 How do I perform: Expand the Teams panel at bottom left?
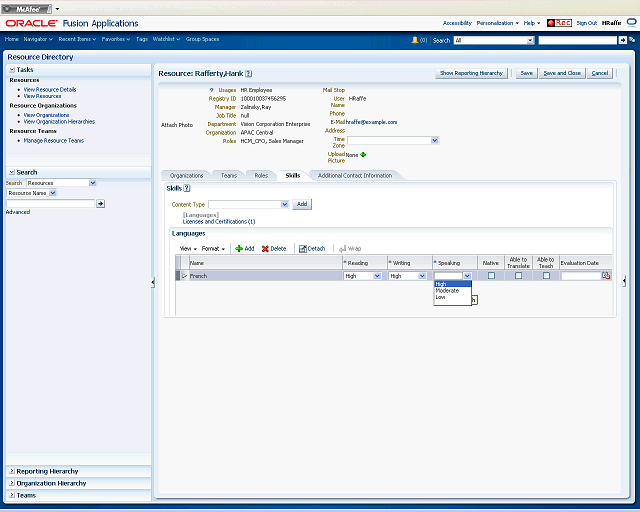tap(12, 495)
